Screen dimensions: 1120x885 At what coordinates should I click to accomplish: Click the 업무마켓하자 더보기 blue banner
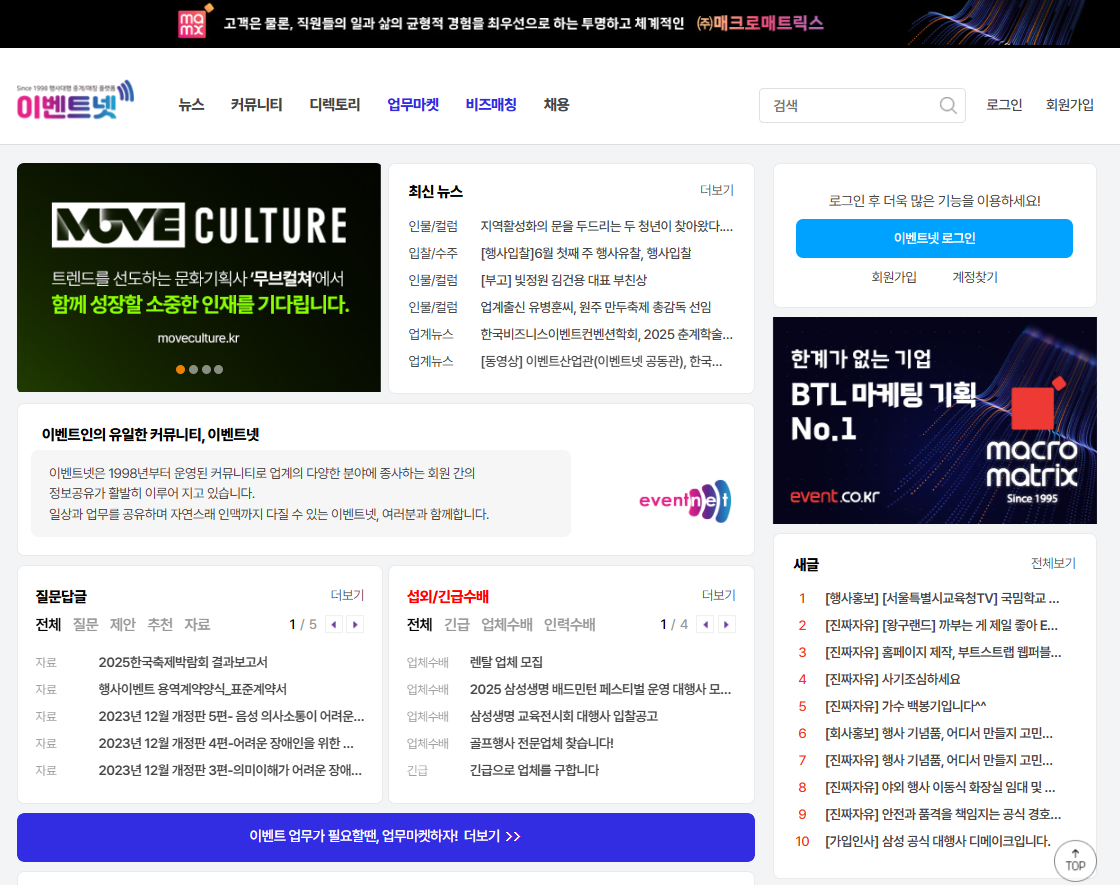click(x=386, y=836)
